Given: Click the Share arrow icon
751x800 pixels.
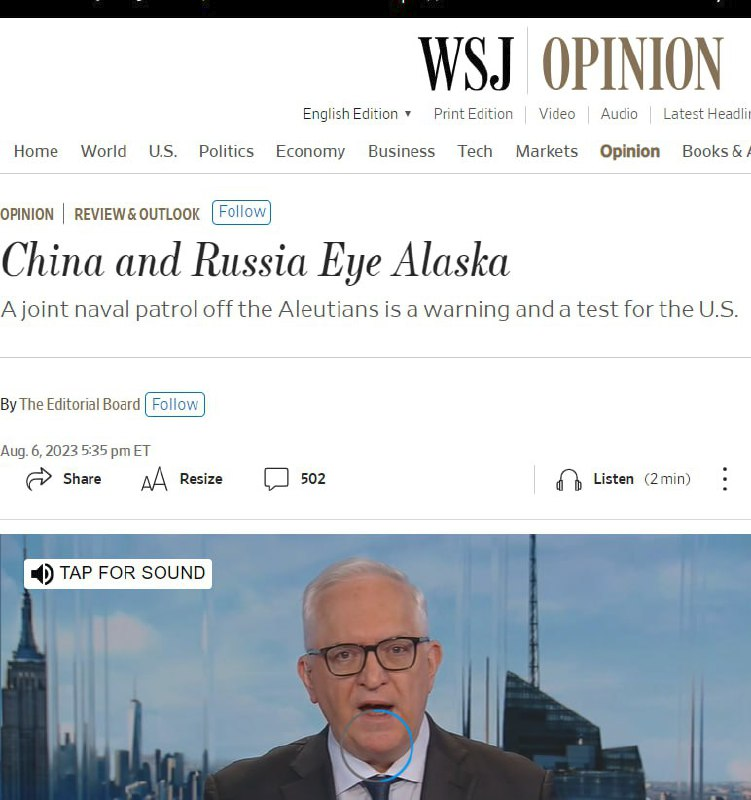Looking at the screenshot, I should point(39,479).
